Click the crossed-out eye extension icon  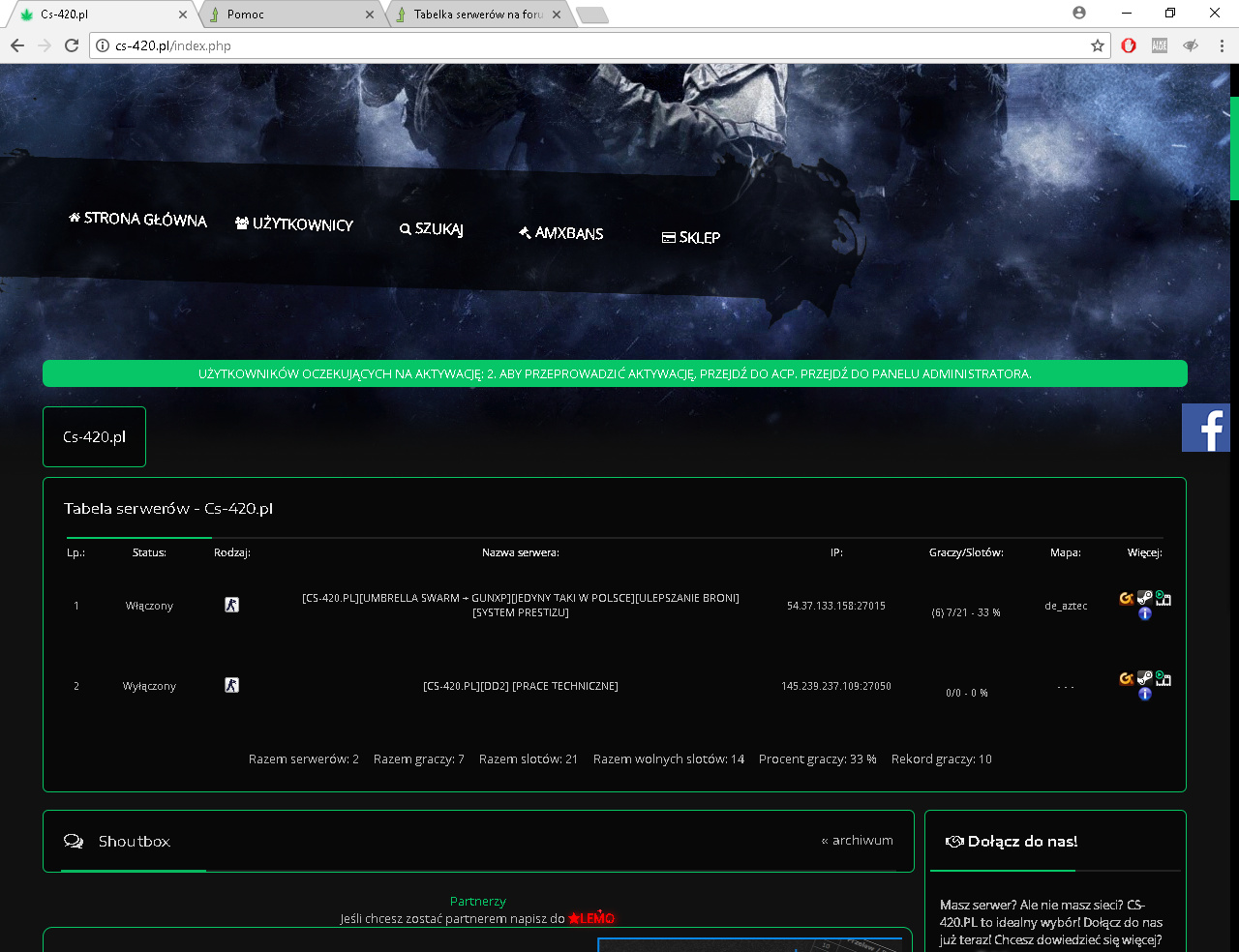pos(1191,45)
